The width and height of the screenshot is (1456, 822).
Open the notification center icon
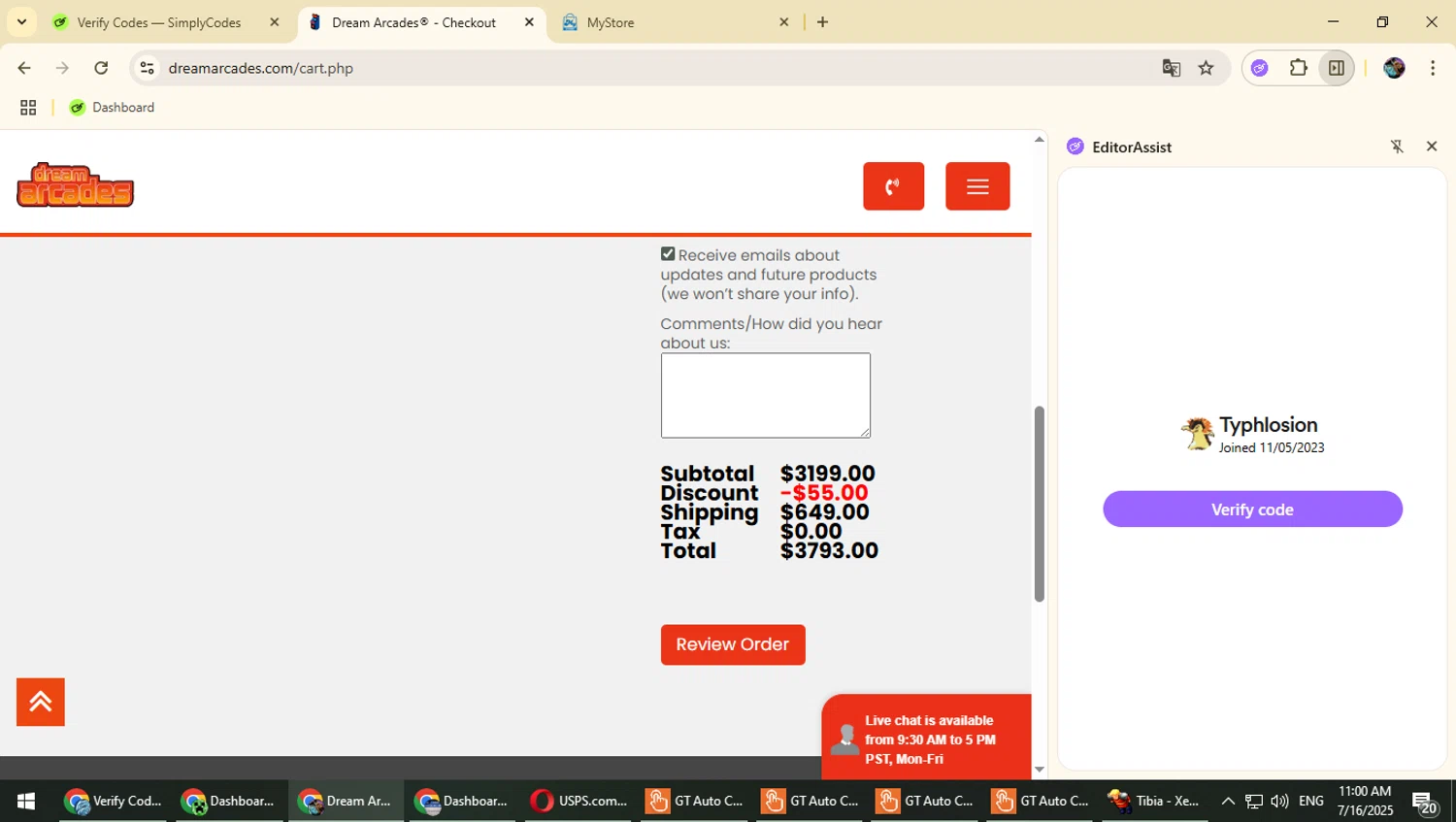point(1425,802)
